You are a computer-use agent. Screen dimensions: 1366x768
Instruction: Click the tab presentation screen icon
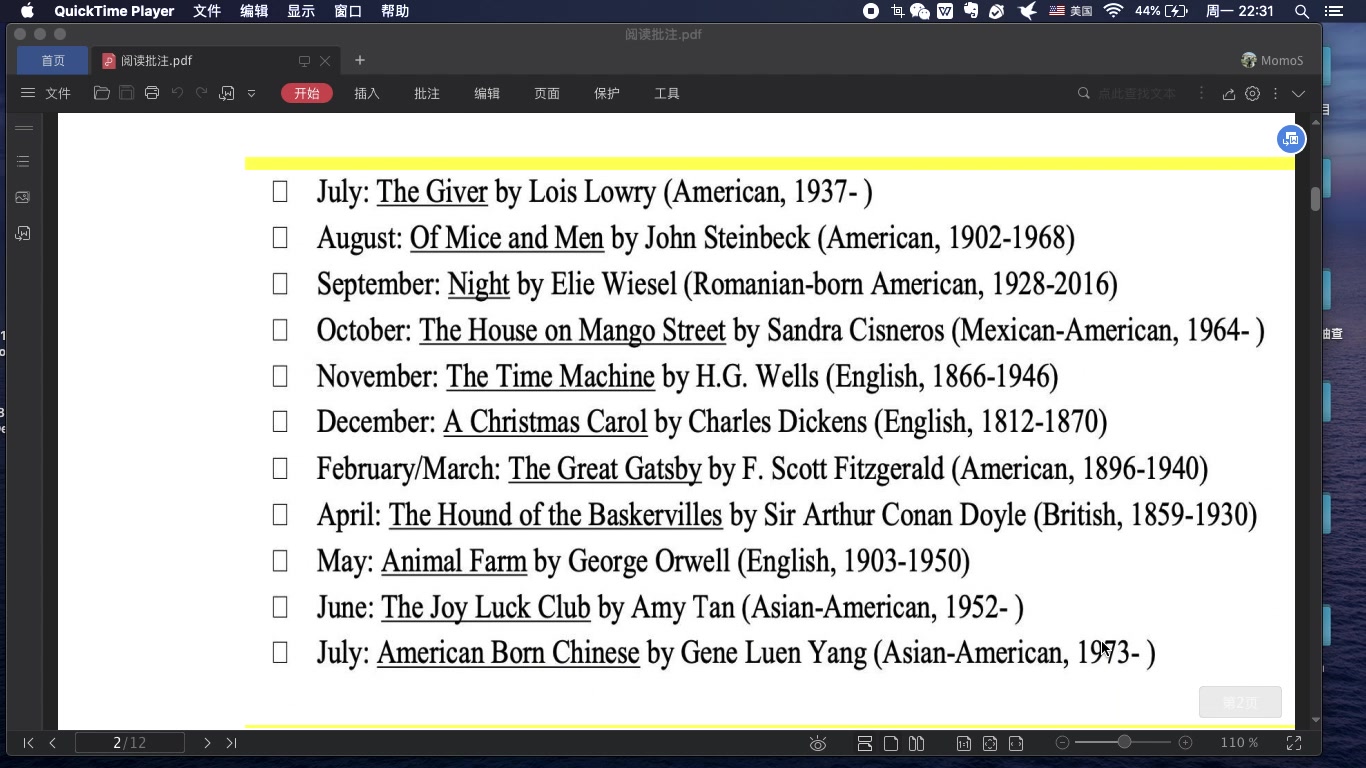coord(305,61)
